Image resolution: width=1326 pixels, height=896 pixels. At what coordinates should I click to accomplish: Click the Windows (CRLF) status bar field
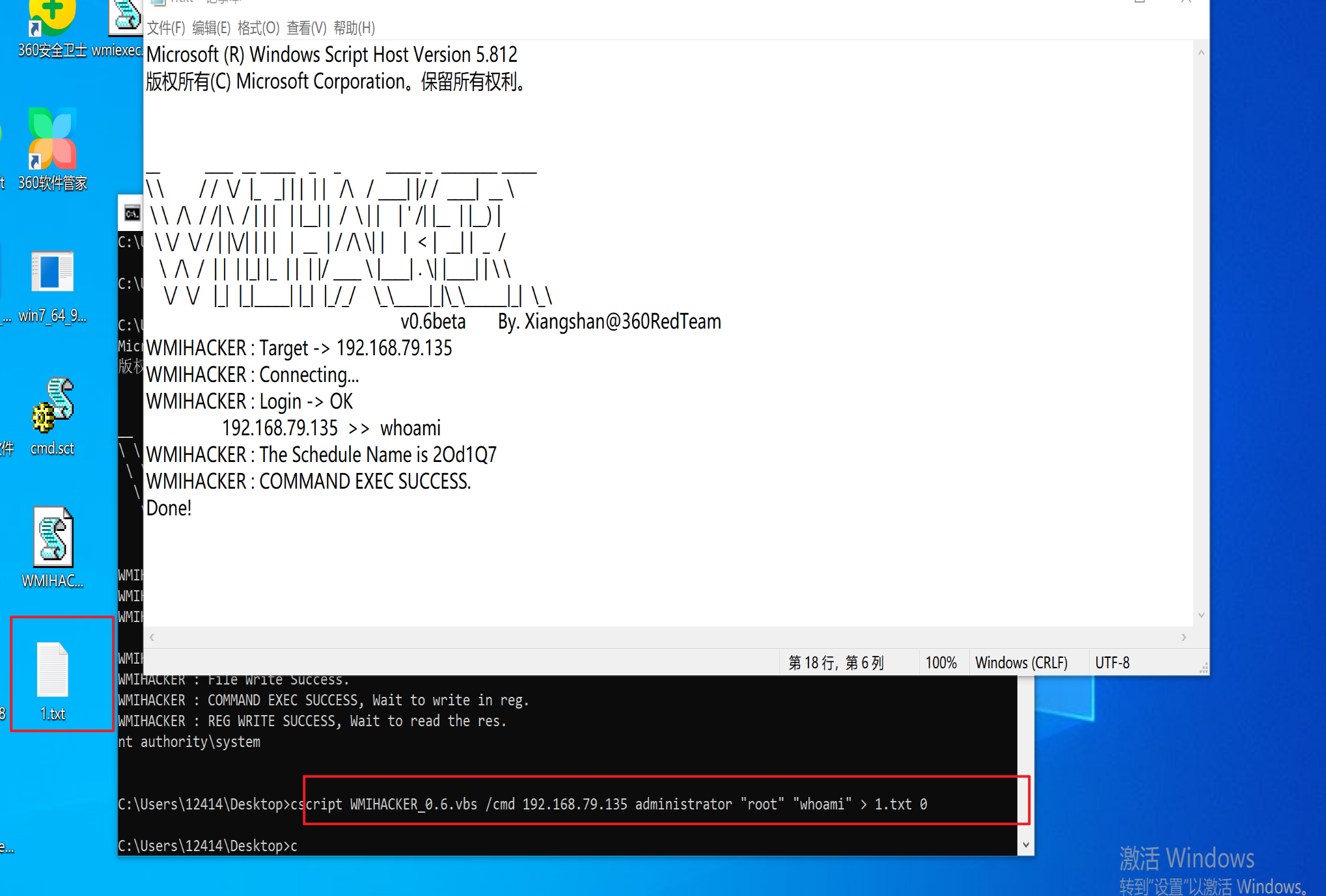tap(1021, 663)
